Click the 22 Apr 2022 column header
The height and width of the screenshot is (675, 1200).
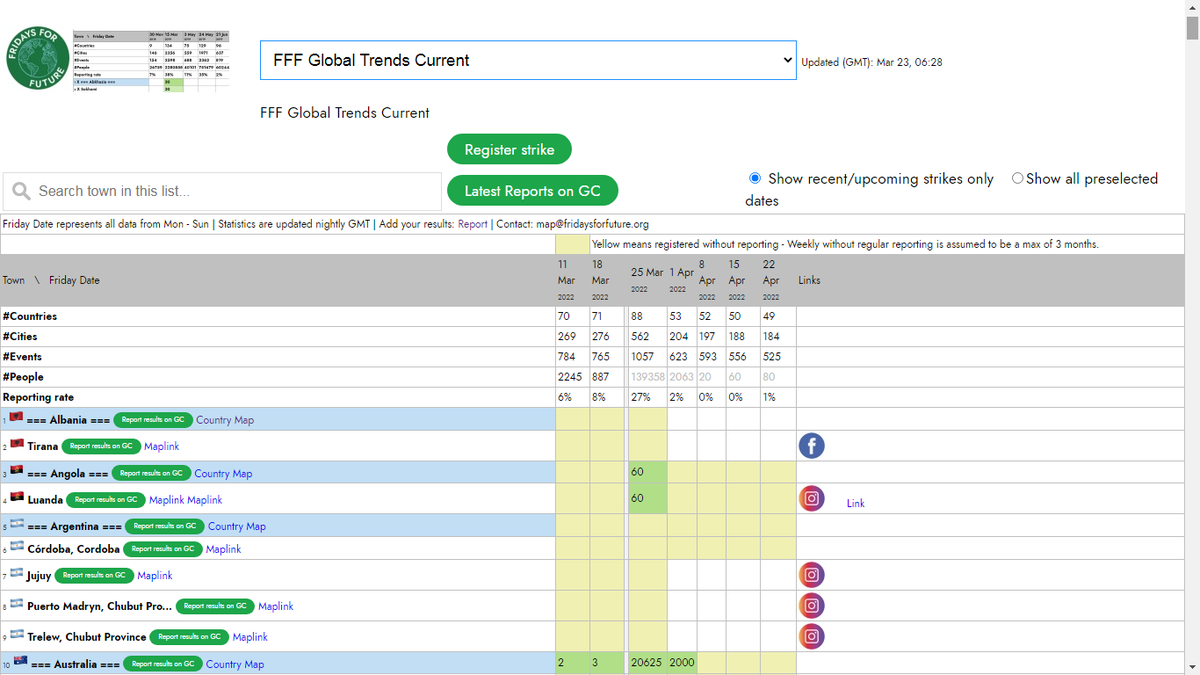click(776, 279)
